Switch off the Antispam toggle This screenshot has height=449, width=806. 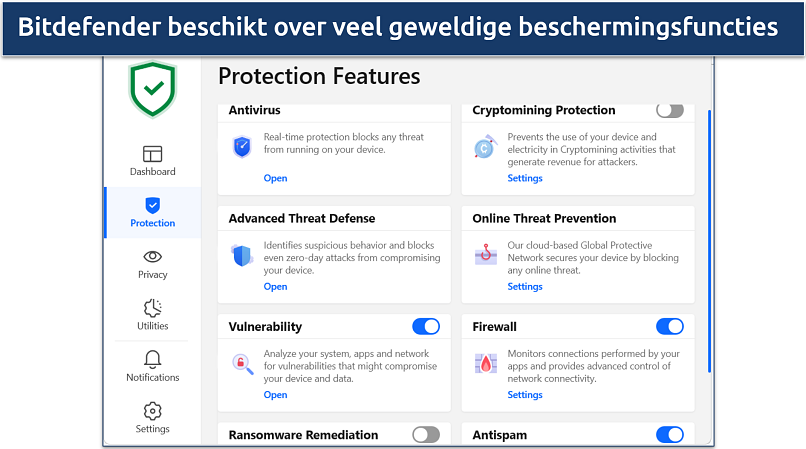pyautogui.click(x=670, y=434)
